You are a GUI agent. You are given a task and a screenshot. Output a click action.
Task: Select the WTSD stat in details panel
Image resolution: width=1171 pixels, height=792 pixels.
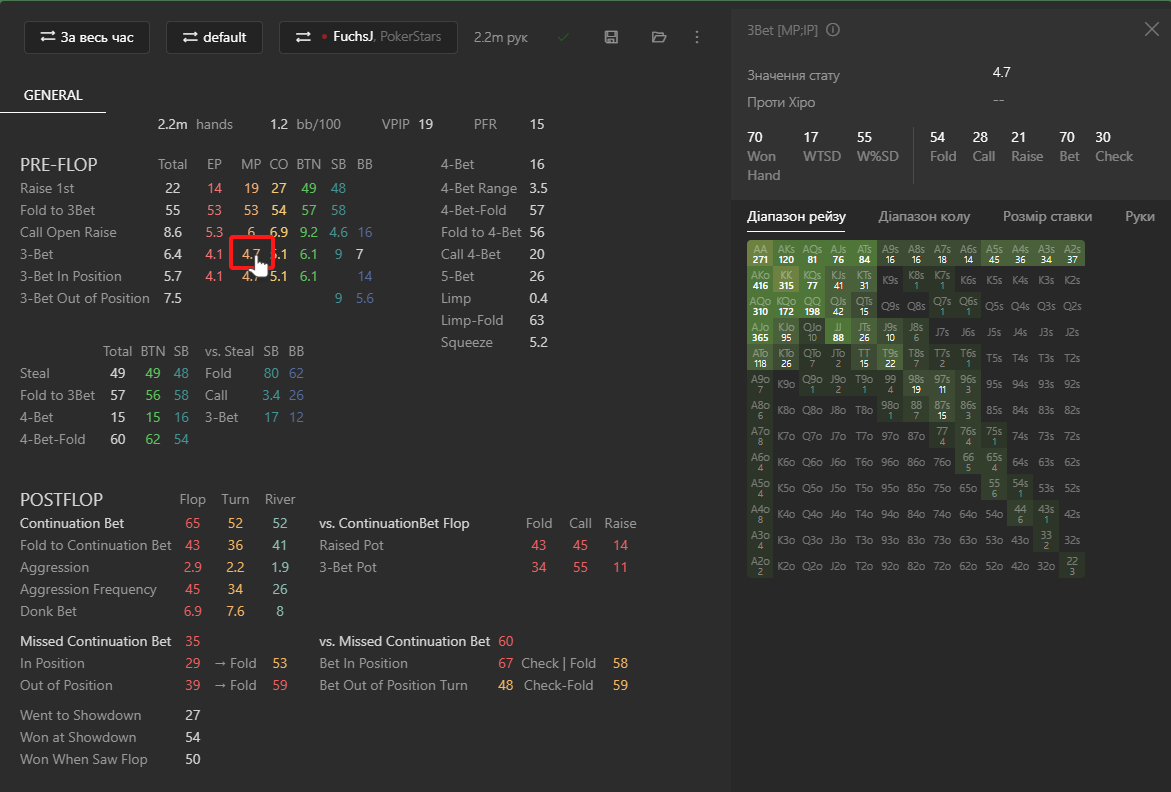[x=821, y=147]
